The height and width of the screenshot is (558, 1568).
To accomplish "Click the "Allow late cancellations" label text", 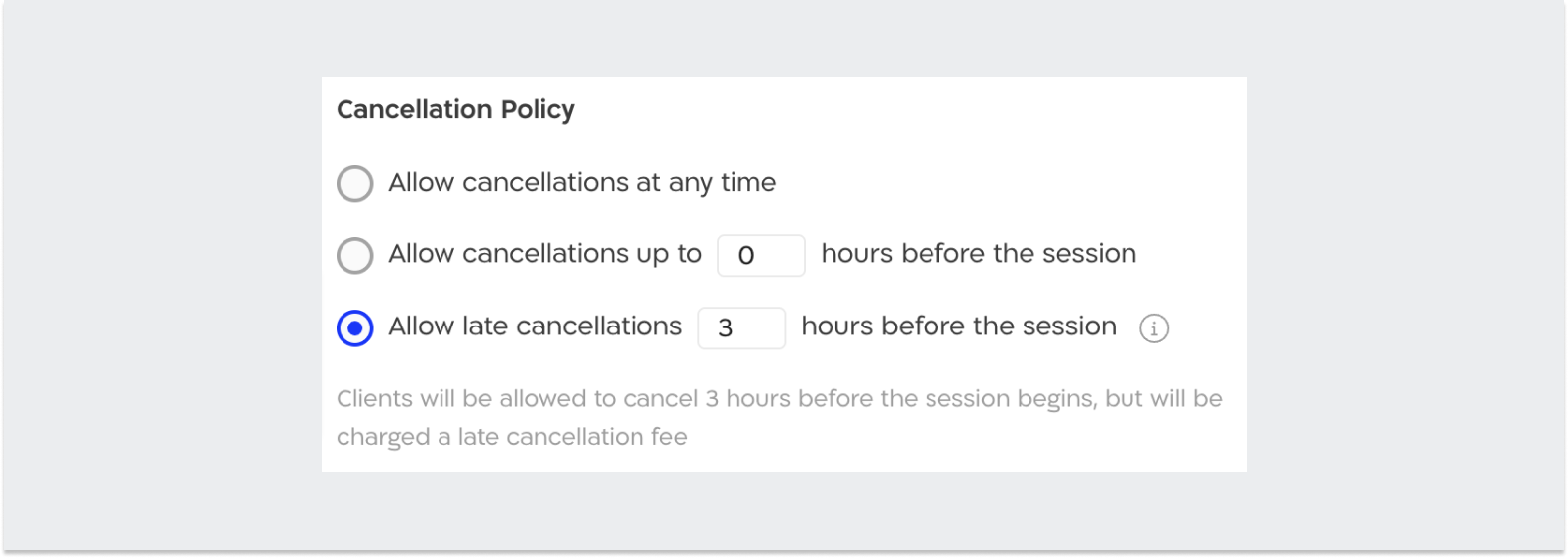I will [x=535, y=326].
